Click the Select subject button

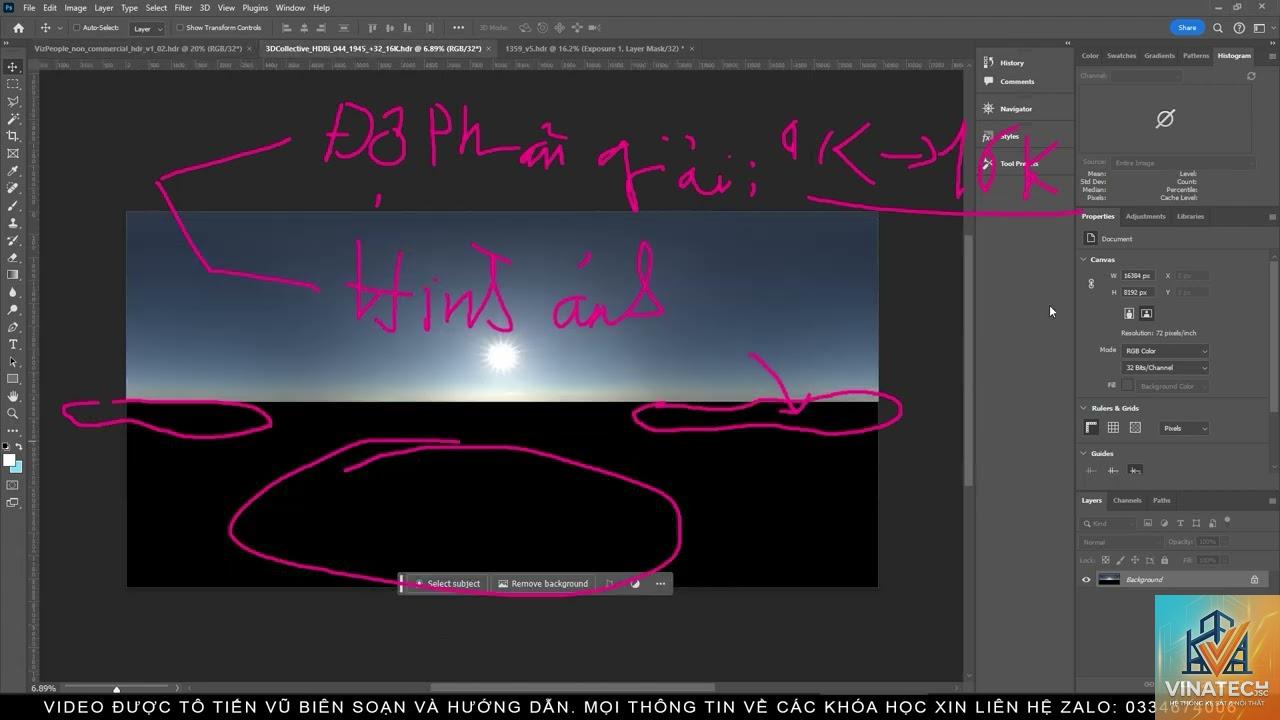click(447, 583)
